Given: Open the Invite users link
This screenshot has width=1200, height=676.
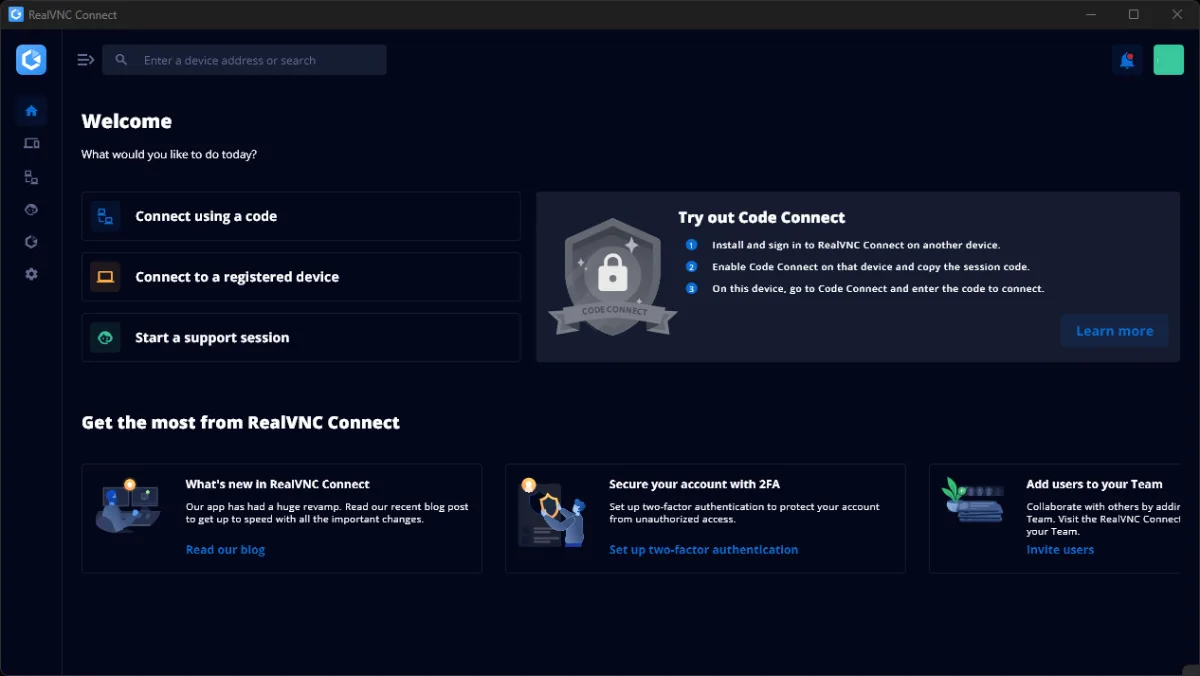Looking at the screenshot, I should 1060,550.
